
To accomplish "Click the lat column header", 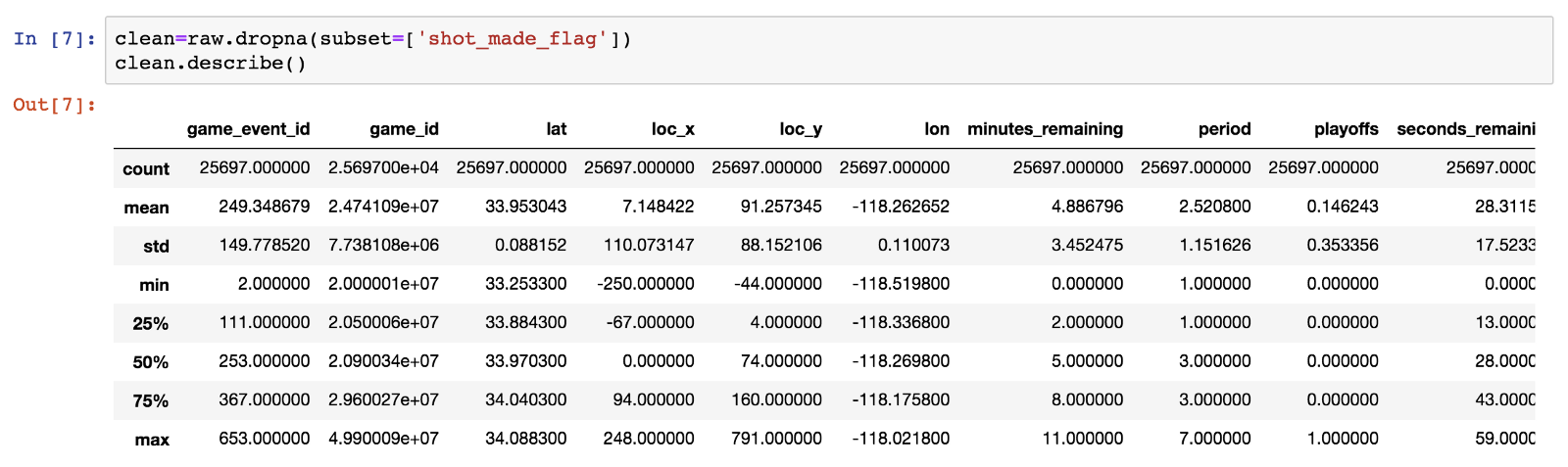I will coord(556,129).
